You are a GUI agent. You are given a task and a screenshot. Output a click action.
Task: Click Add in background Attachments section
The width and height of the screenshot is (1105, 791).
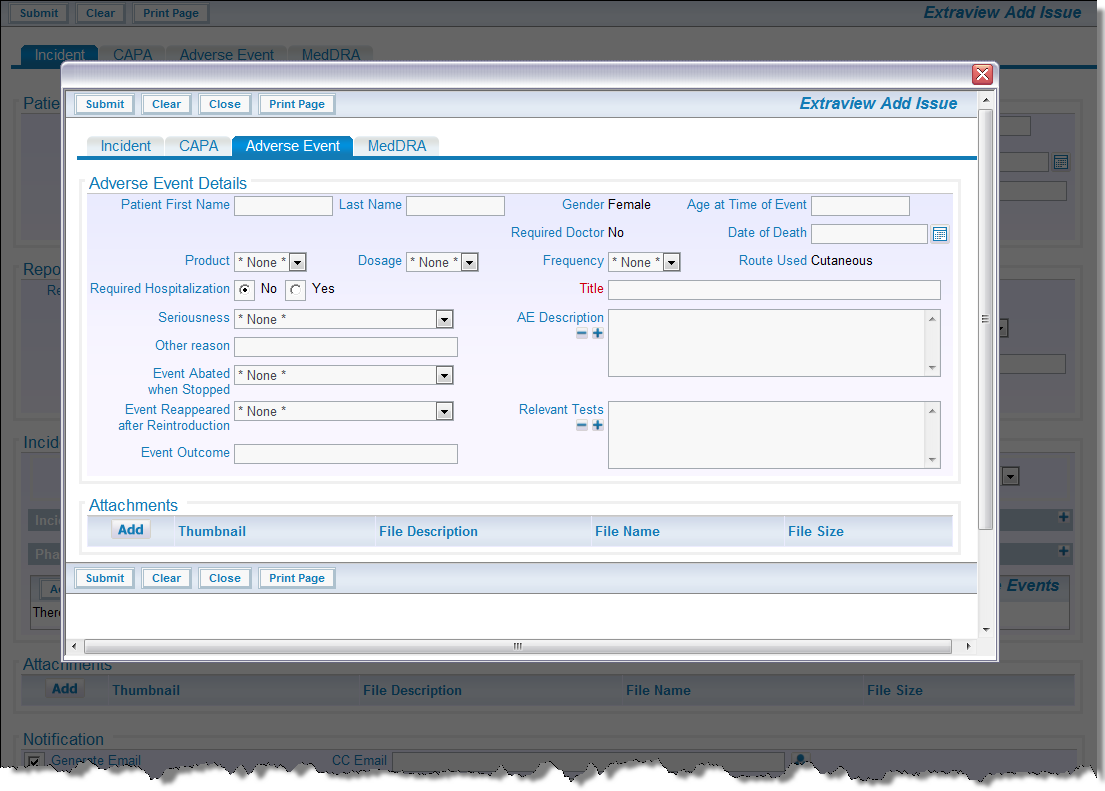point(65,689)
